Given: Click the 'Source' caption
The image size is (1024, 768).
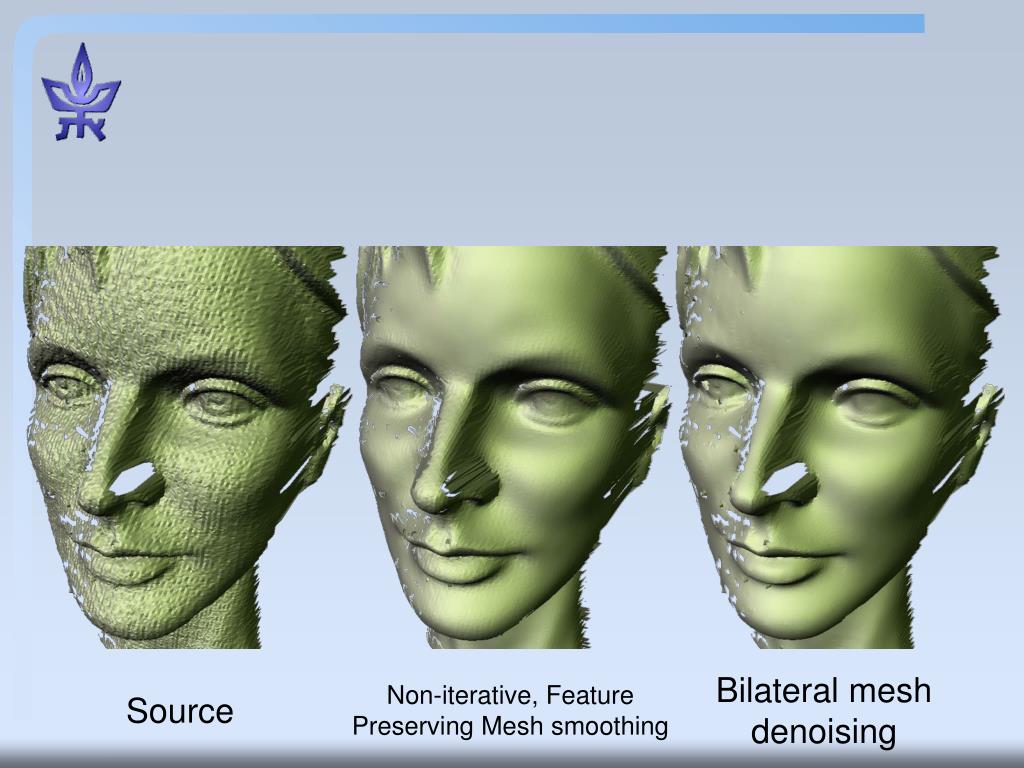Looking at the screenshot, I should (x=180, y=711).
